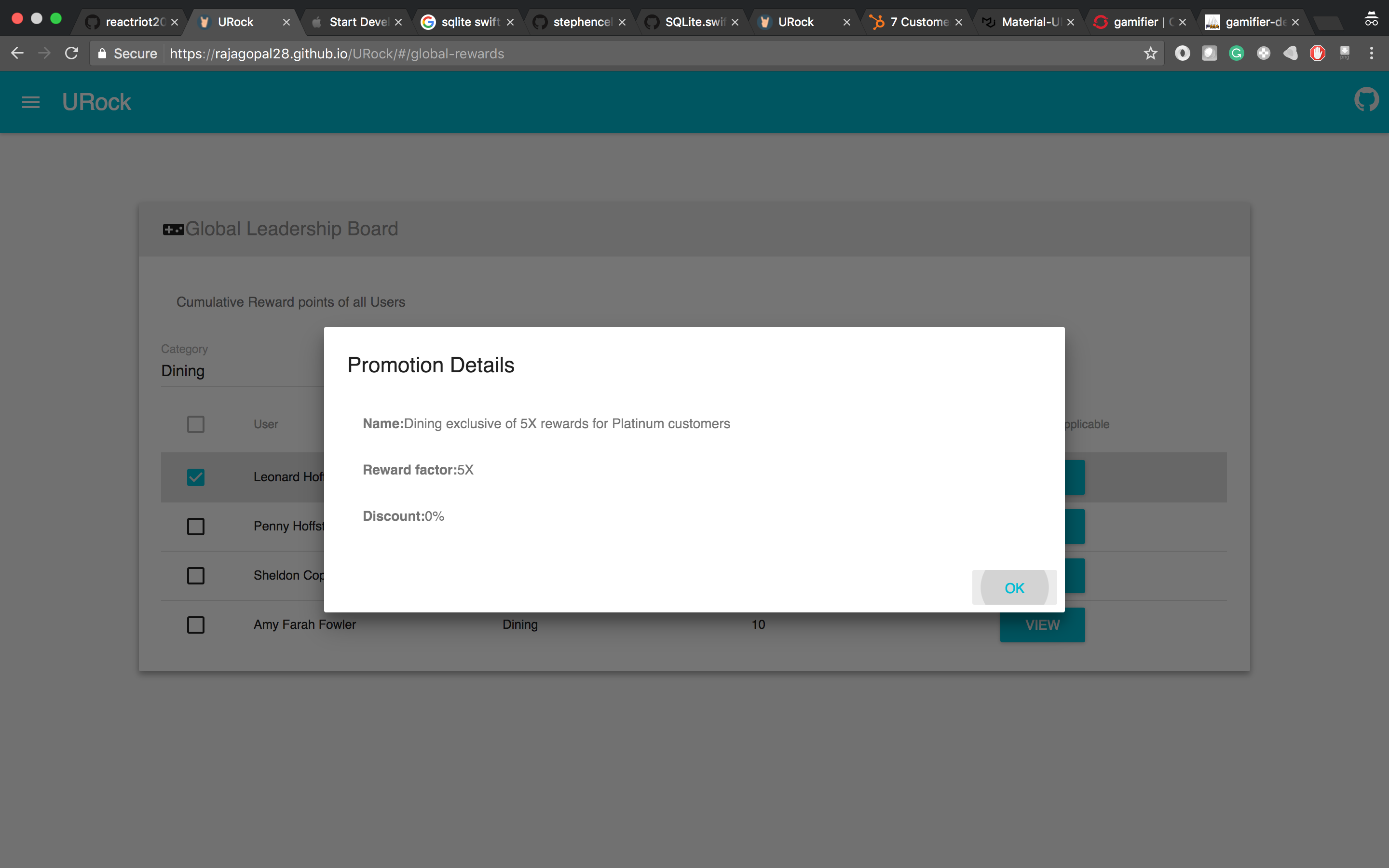Toggle the select-all header checkbox
Screen dimensions: 1389x868
point(196,424)
